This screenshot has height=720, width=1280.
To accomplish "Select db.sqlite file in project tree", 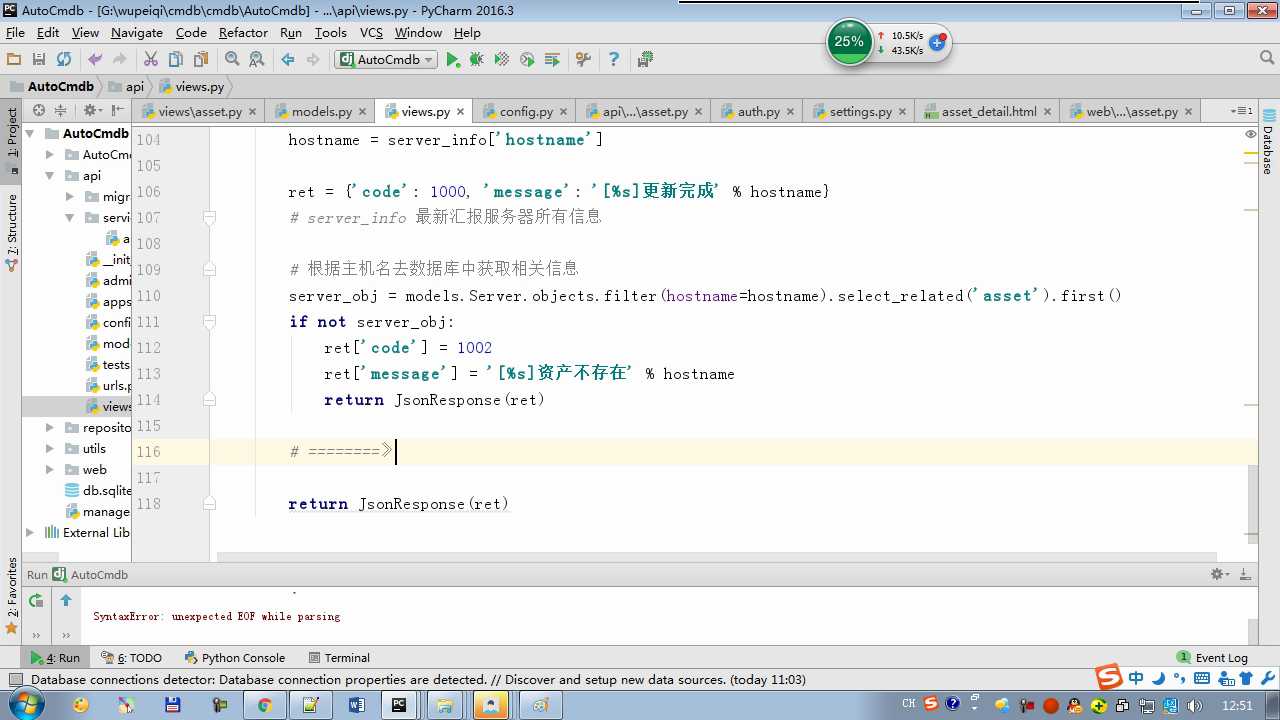I will [98, 490].
